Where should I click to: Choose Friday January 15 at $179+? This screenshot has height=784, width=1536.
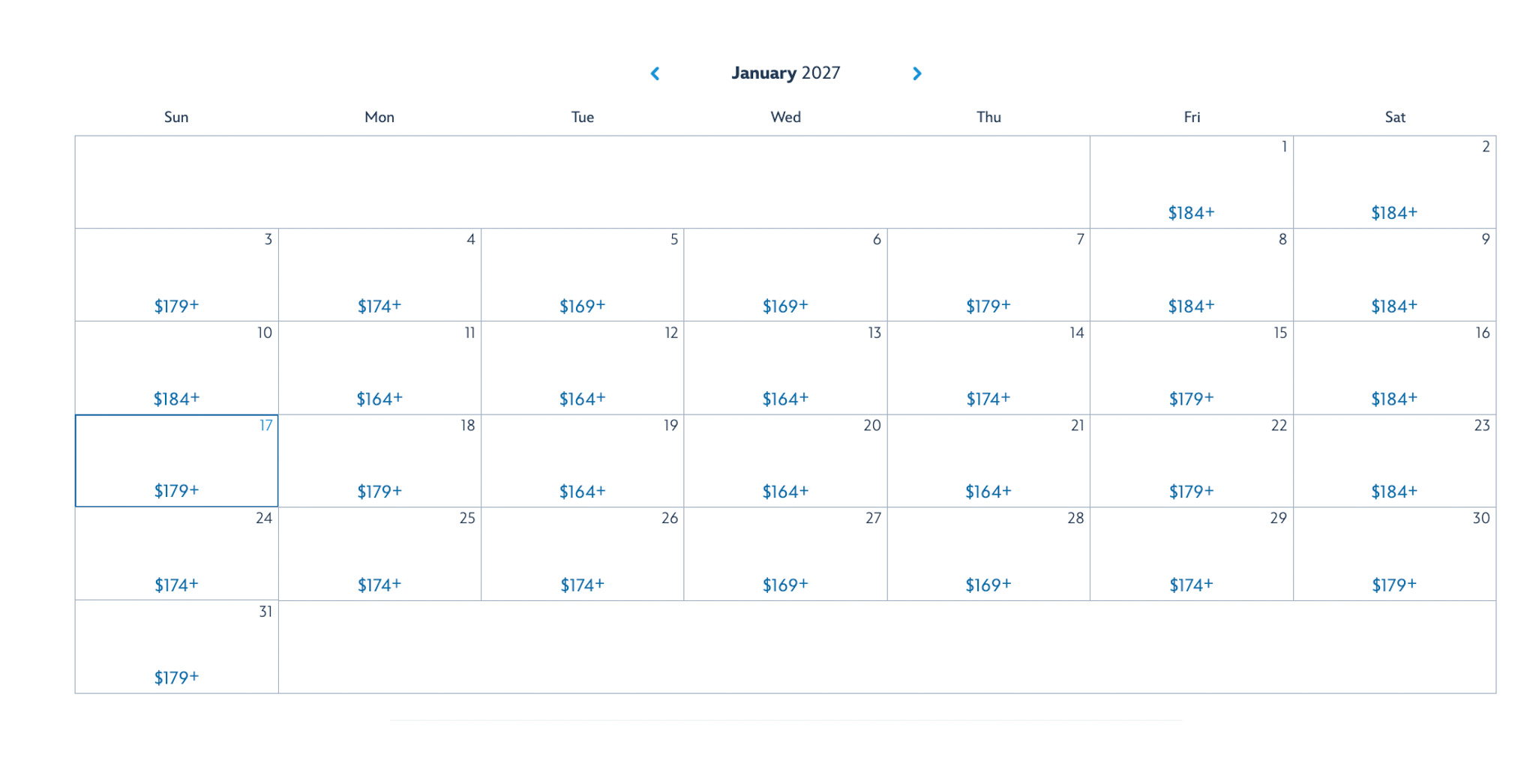(x=1191, y=368)
